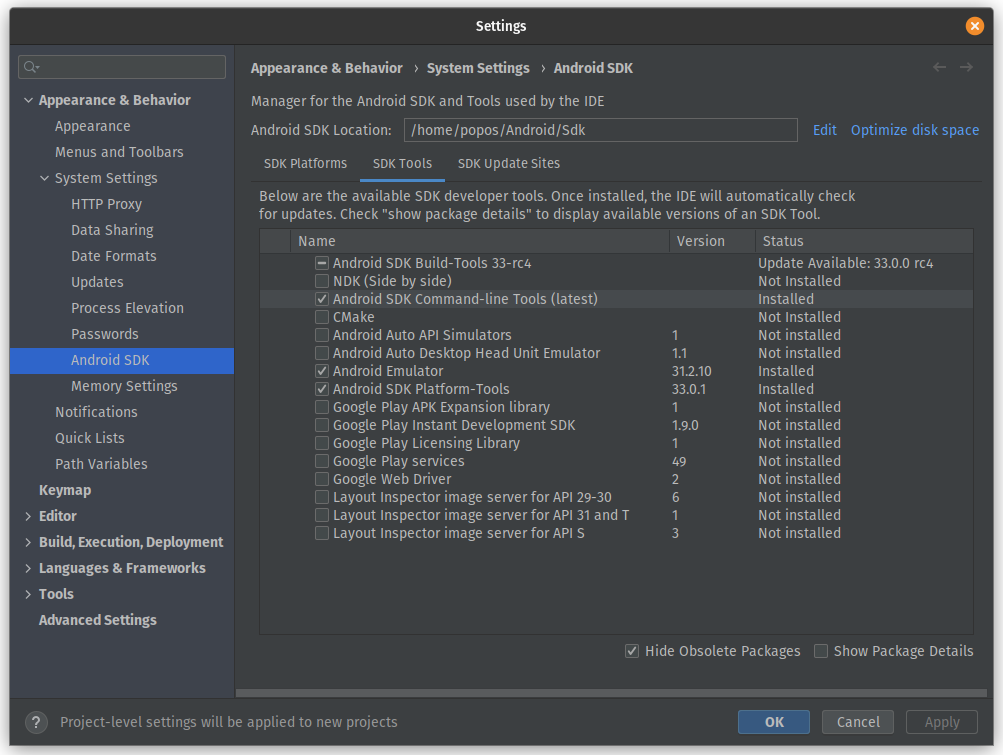Close the Settings dialog with orange X
Image resolution: width=1003 pixels, height=755 pixels.
[974, 26]
